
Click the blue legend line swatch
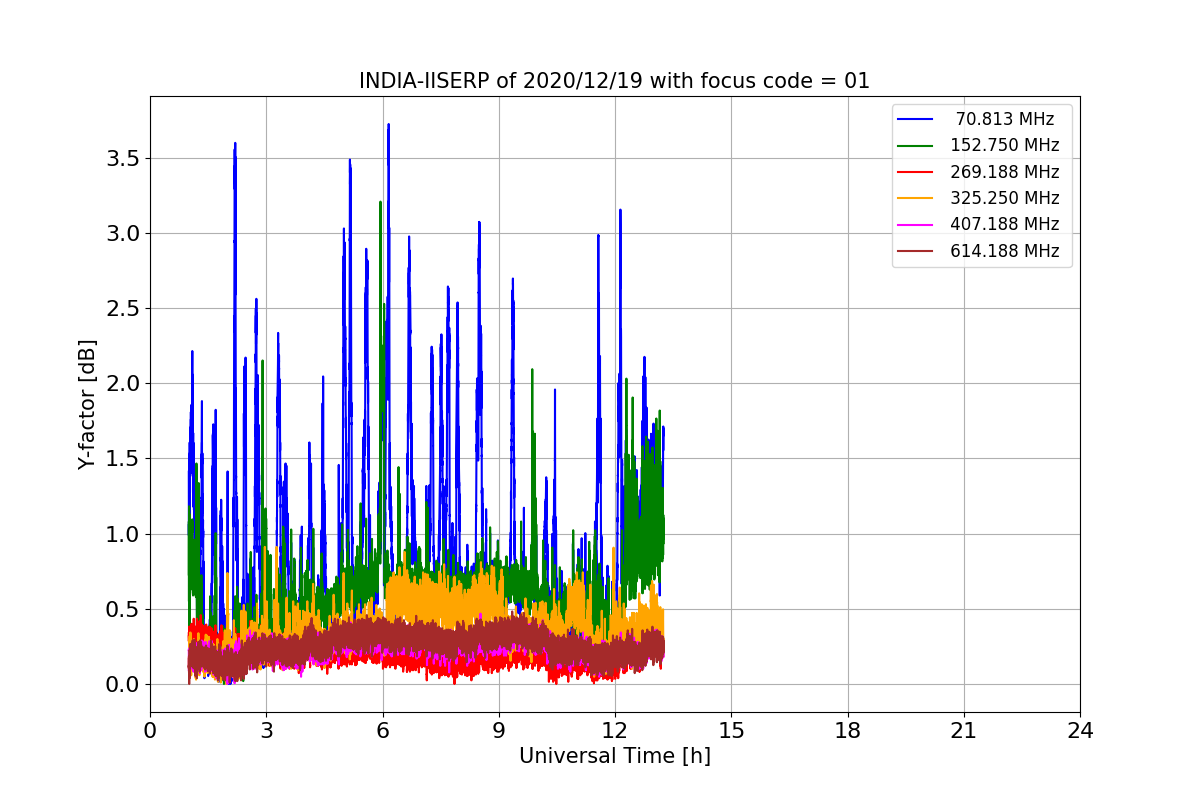pos(916,119)
